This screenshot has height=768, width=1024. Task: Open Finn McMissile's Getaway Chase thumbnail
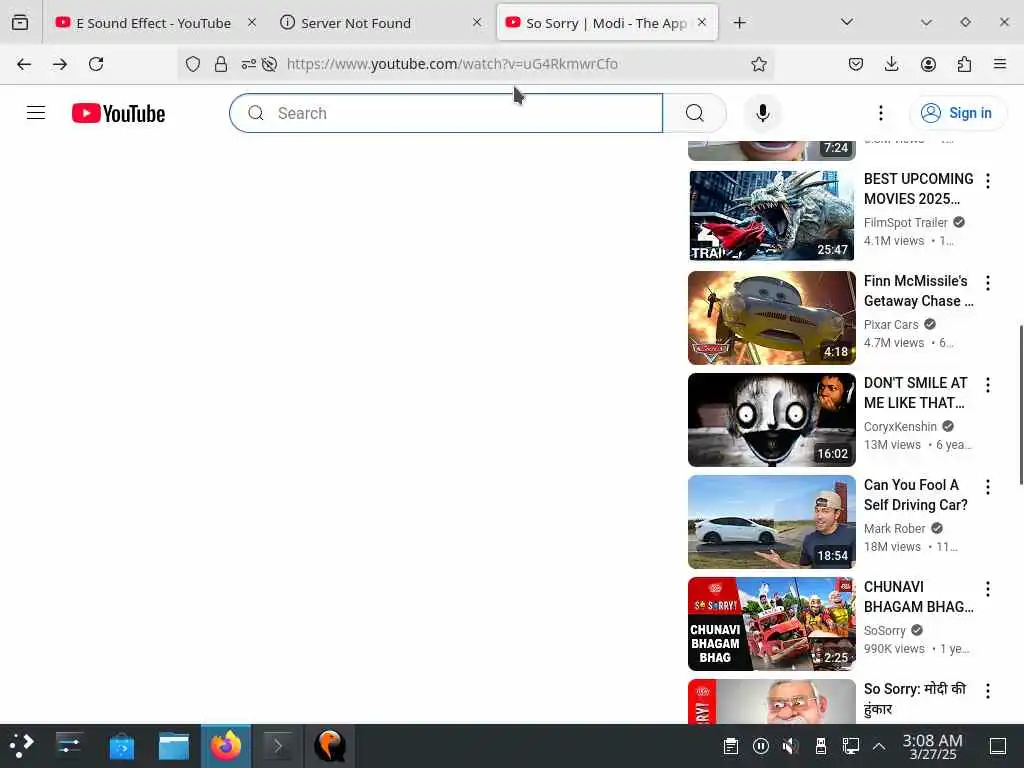pos(771,317)
